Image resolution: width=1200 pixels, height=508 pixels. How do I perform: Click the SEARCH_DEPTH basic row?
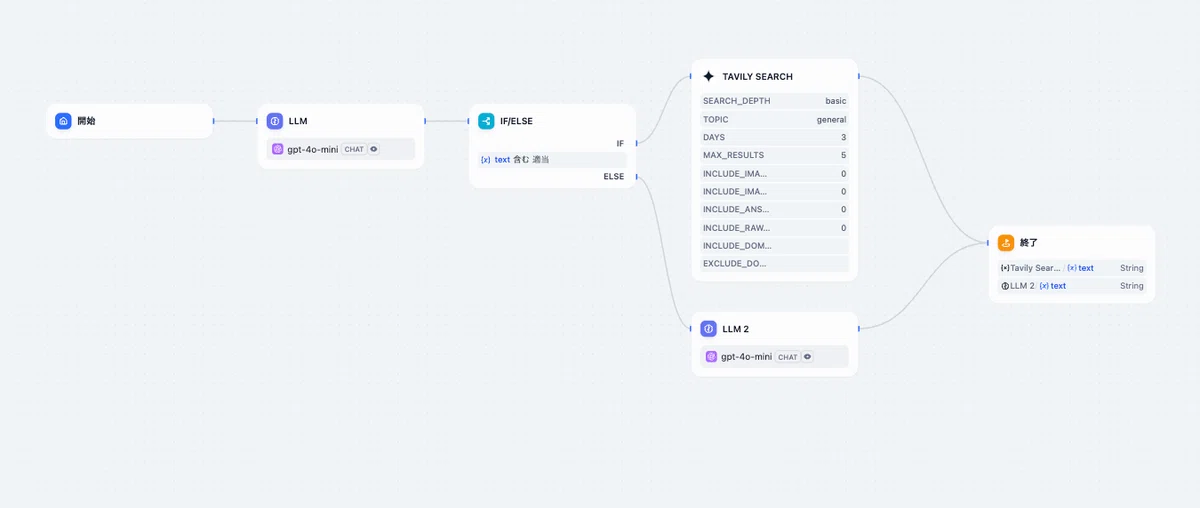[x=774, y=101]
